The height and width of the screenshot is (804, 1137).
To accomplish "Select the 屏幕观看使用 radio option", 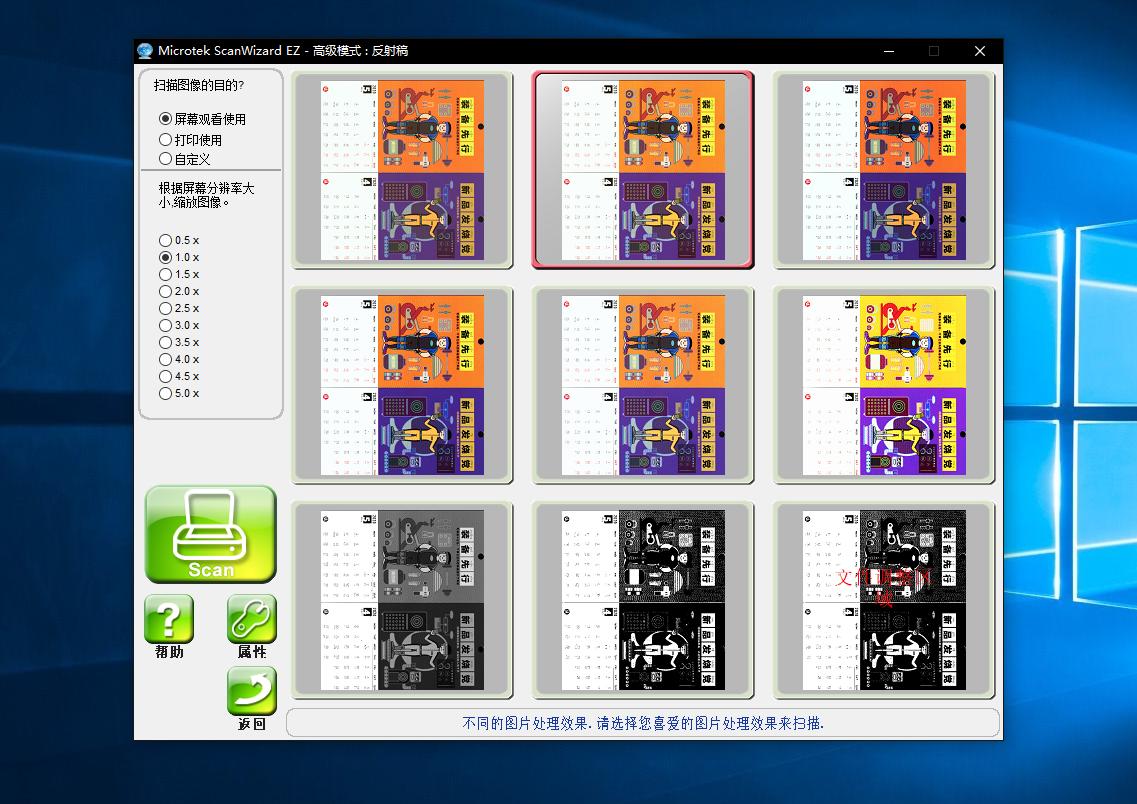I will (x=202, y=119).
